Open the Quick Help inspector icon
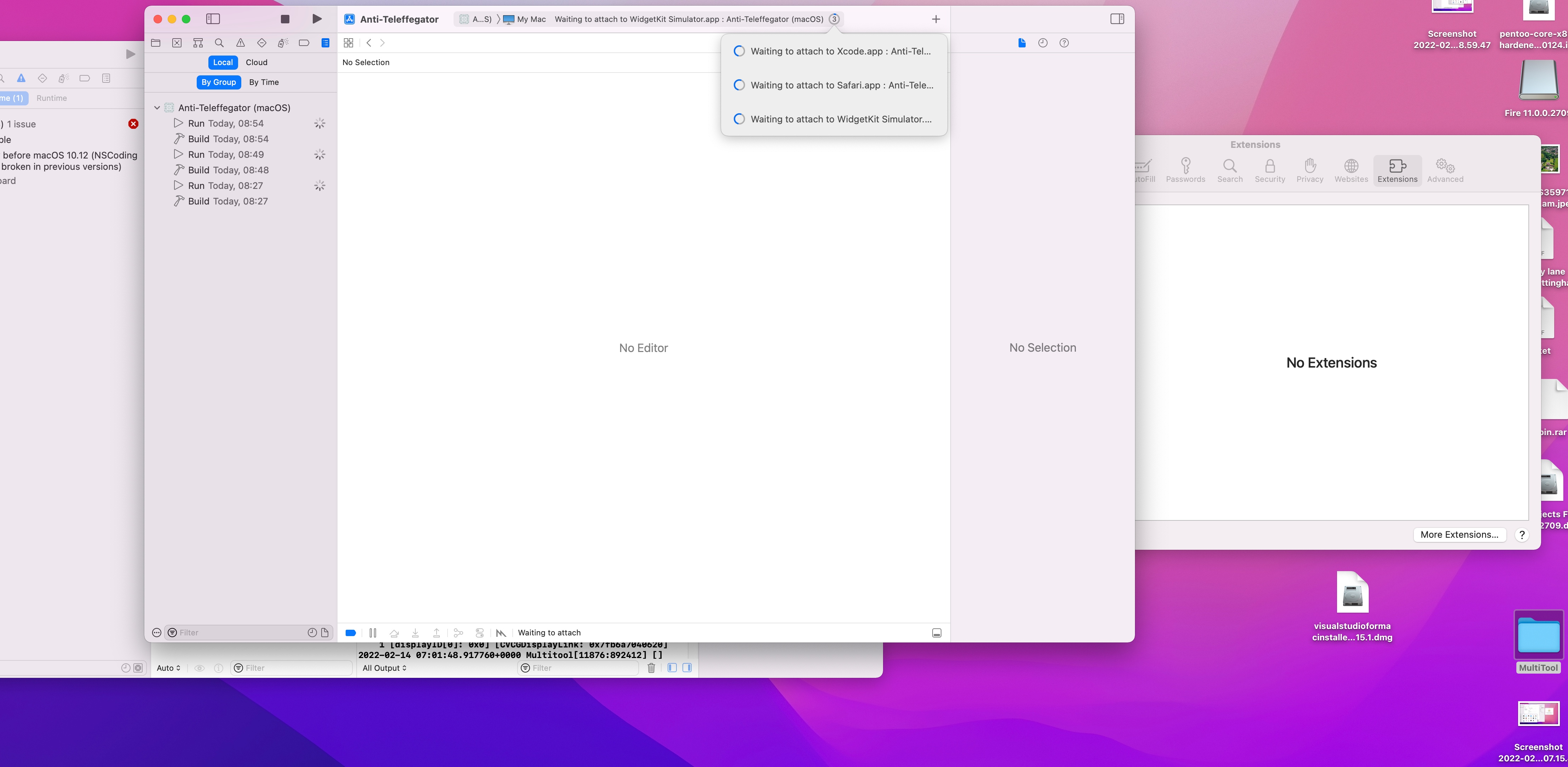The image size is (1568, 767). click(x=1063, y=42)
